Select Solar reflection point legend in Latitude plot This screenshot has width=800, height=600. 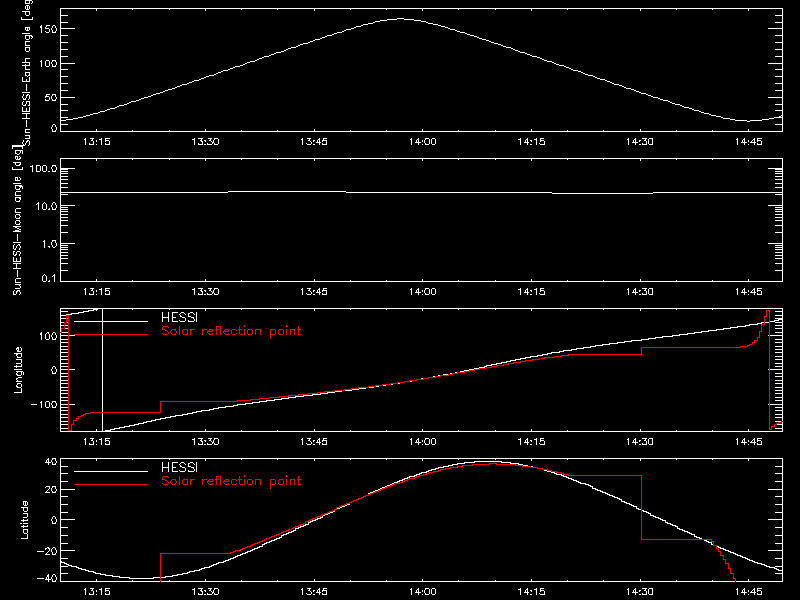click(231, 481)
